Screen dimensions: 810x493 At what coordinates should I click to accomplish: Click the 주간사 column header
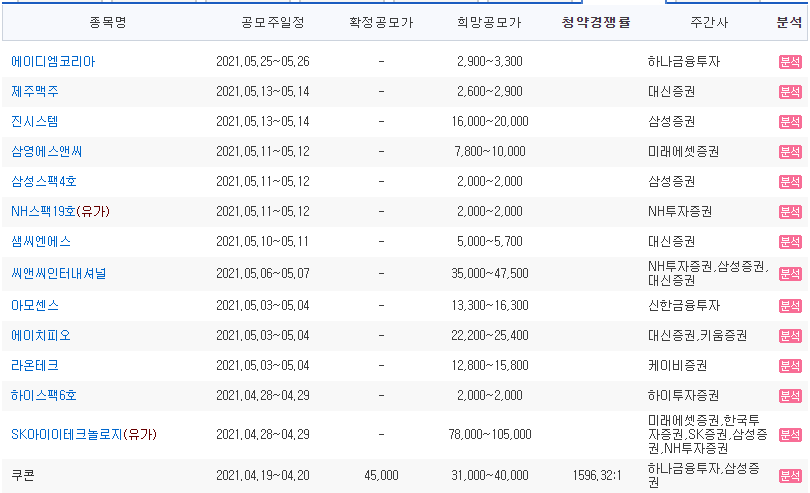pos(709,22)
